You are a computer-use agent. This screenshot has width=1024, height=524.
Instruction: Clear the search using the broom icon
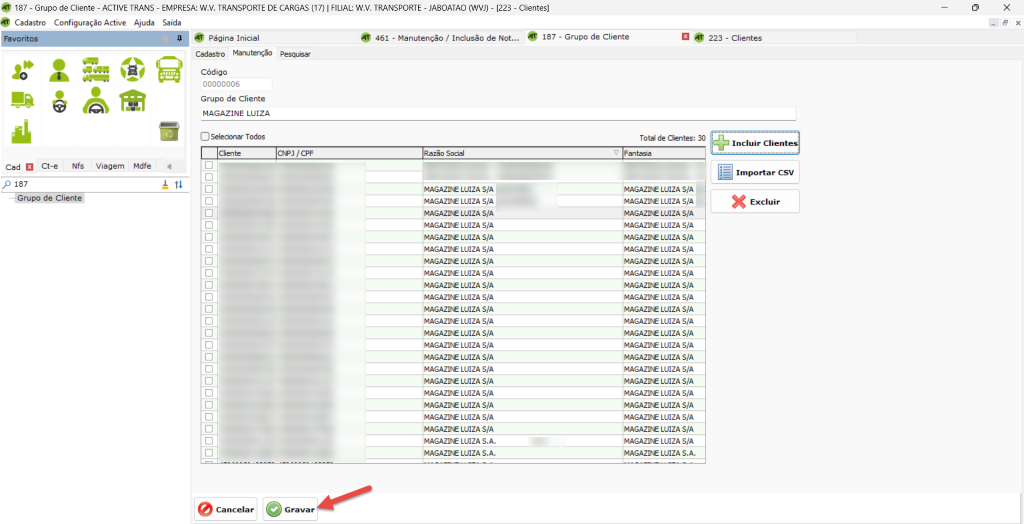click(x=166, y=185)
